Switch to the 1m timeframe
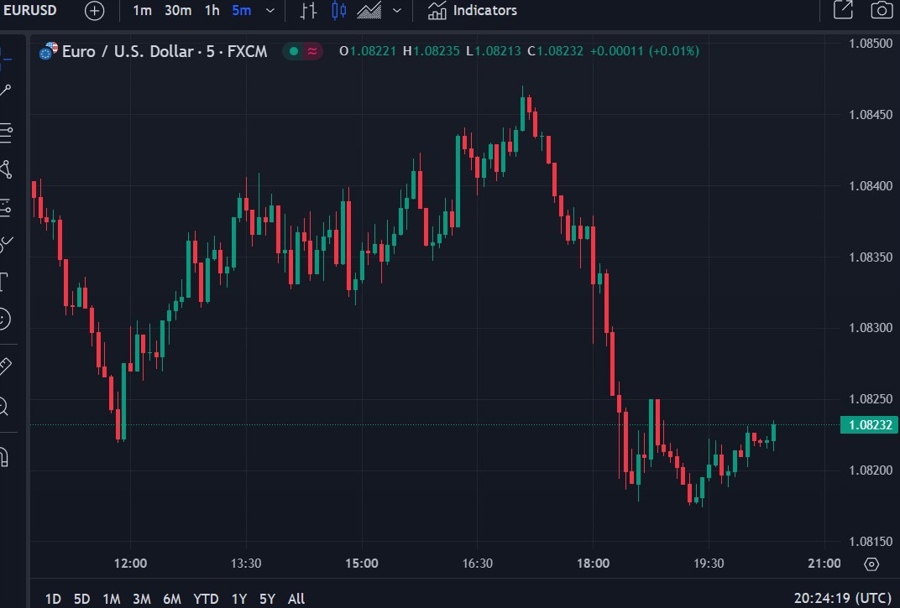The height and width of the screenshot is (608, 900). tap(142, 10)
